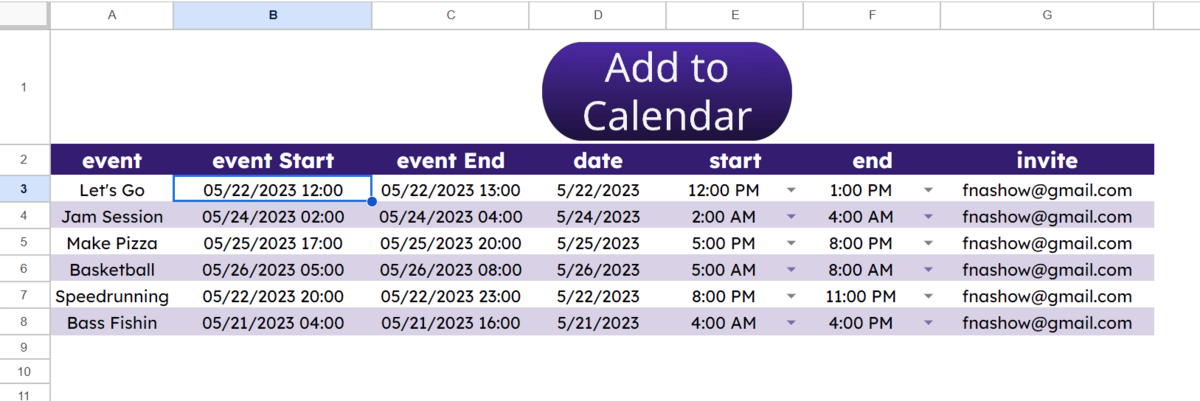Select the 'event Start' header cell

273,160
